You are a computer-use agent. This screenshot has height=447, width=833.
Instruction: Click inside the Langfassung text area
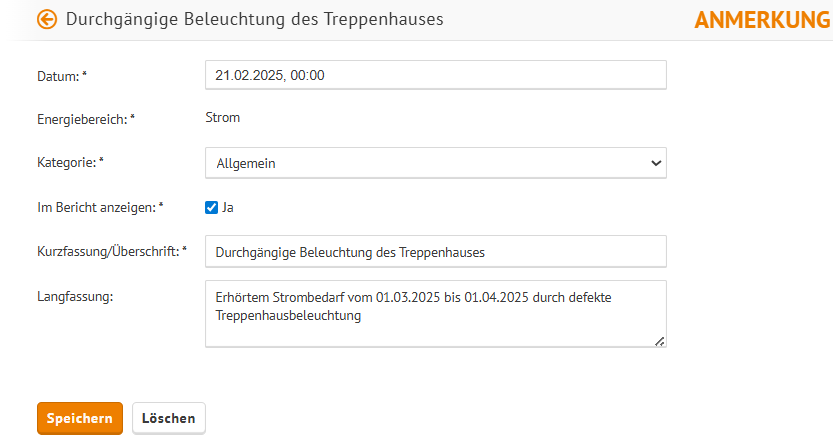[x=436, y=314]
